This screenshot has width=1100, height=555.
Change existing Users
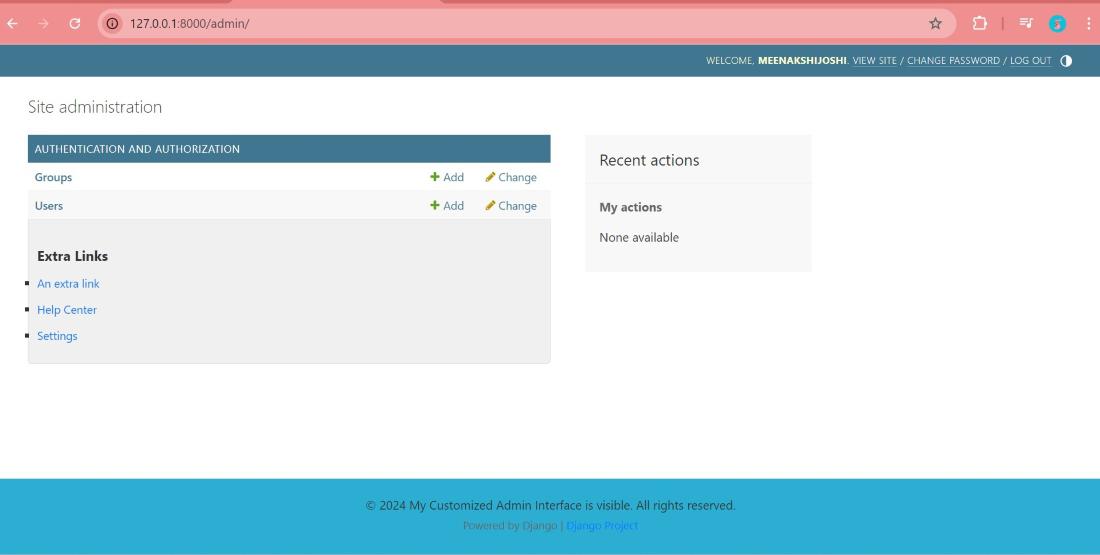(511, 206)
